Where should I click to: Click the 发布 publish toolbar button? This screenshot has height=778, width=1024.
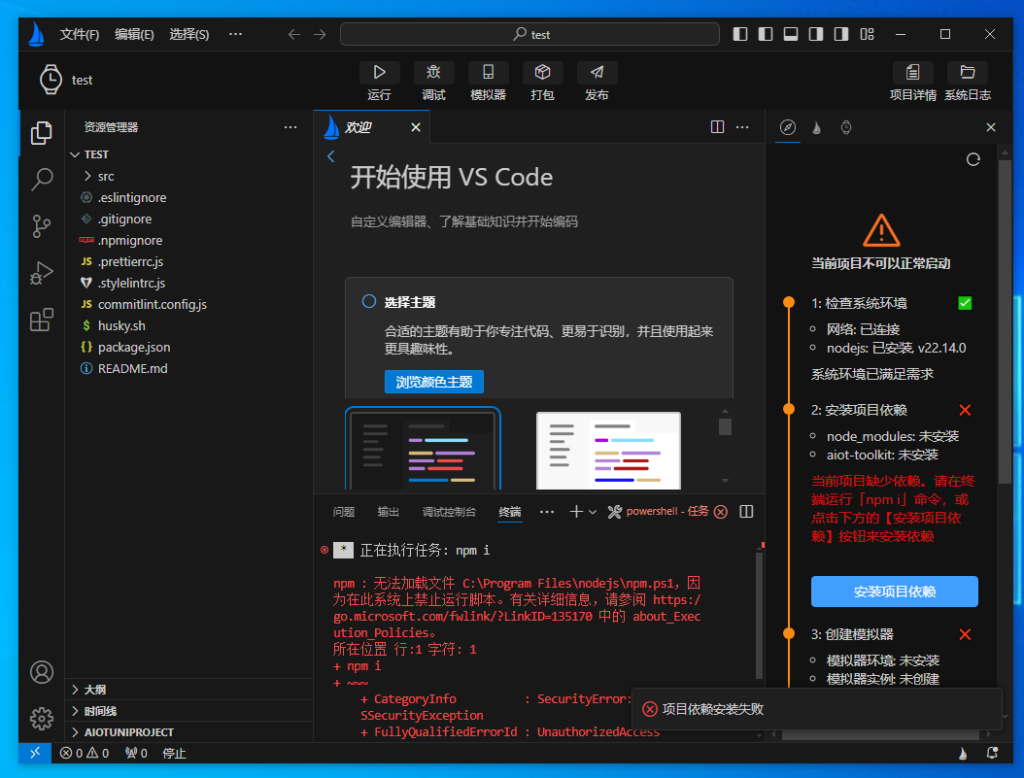(597, 82)
